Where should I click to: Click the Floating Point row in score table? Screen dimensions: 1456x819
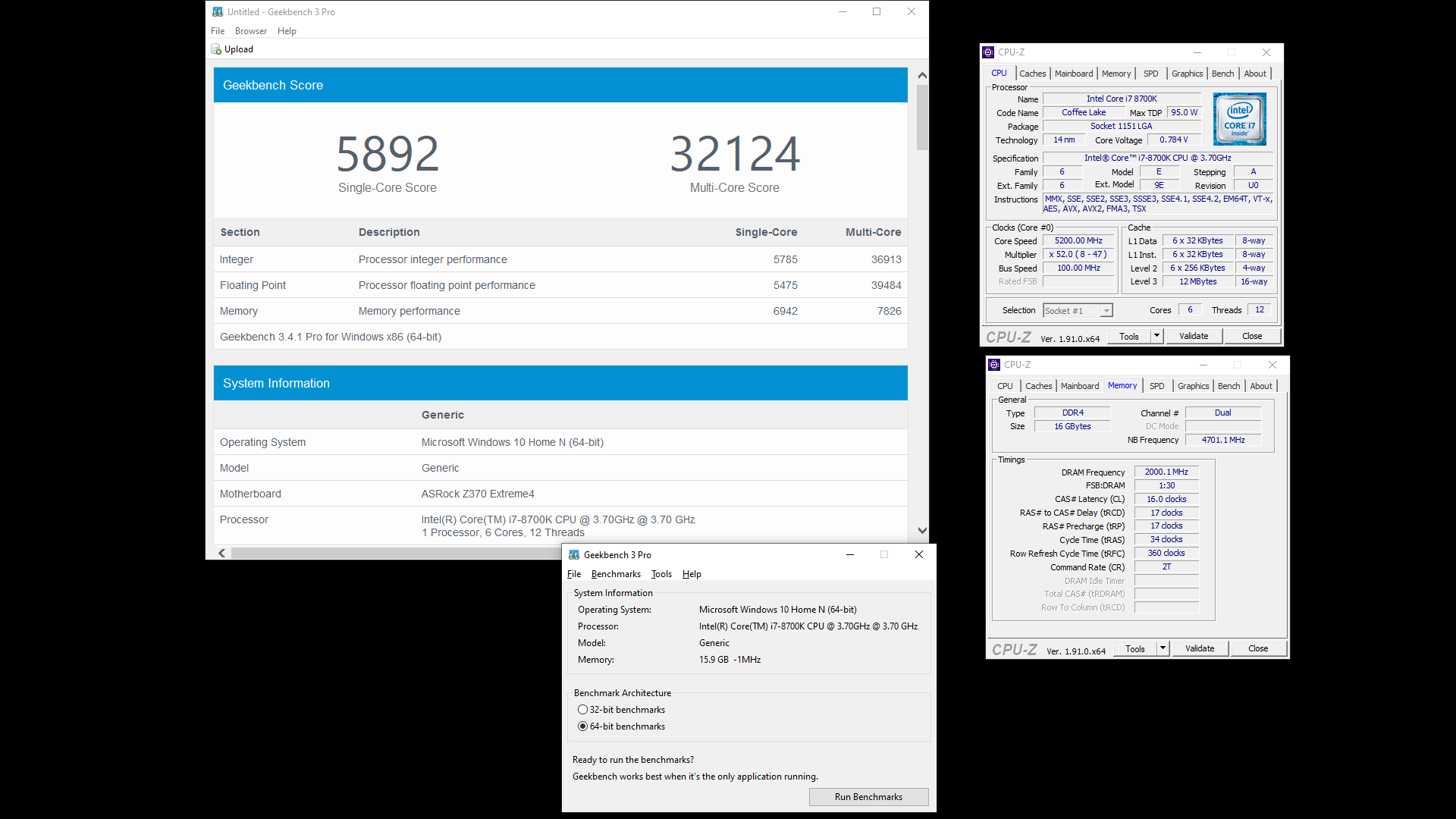560,285
